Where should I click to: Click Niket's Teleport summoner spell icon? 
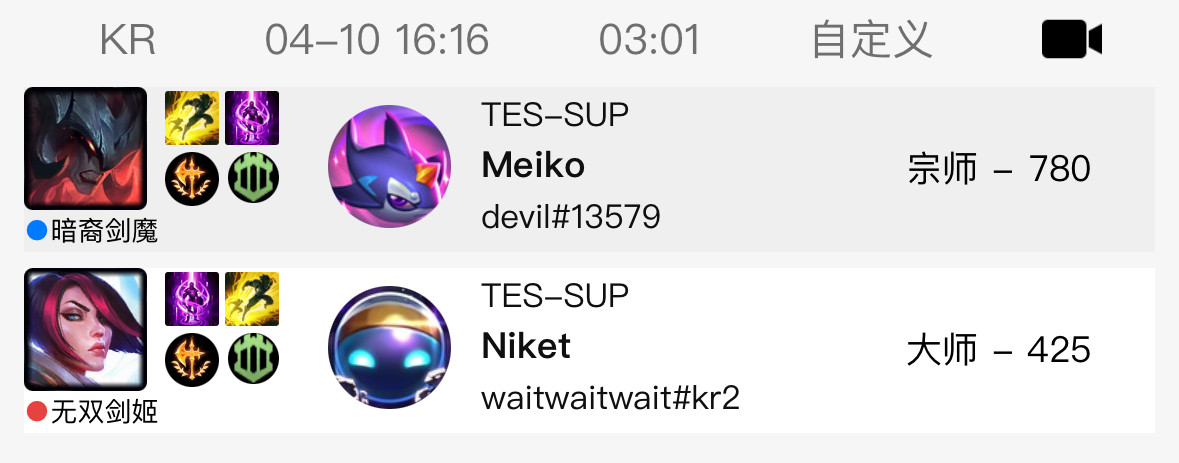click(x=192, y=299)
